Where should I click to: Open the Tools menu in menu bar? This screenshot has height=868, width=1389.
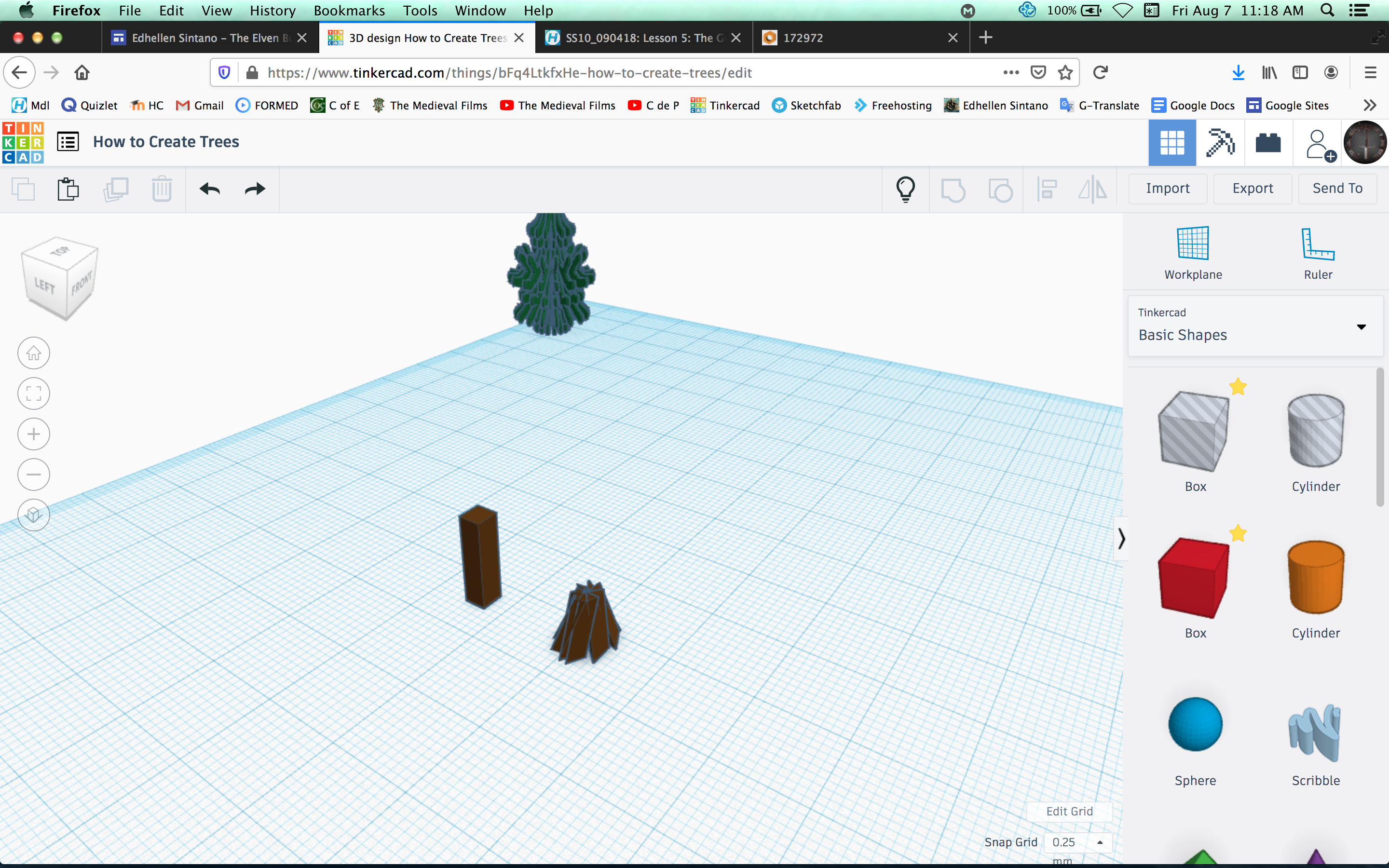point(420,10)
